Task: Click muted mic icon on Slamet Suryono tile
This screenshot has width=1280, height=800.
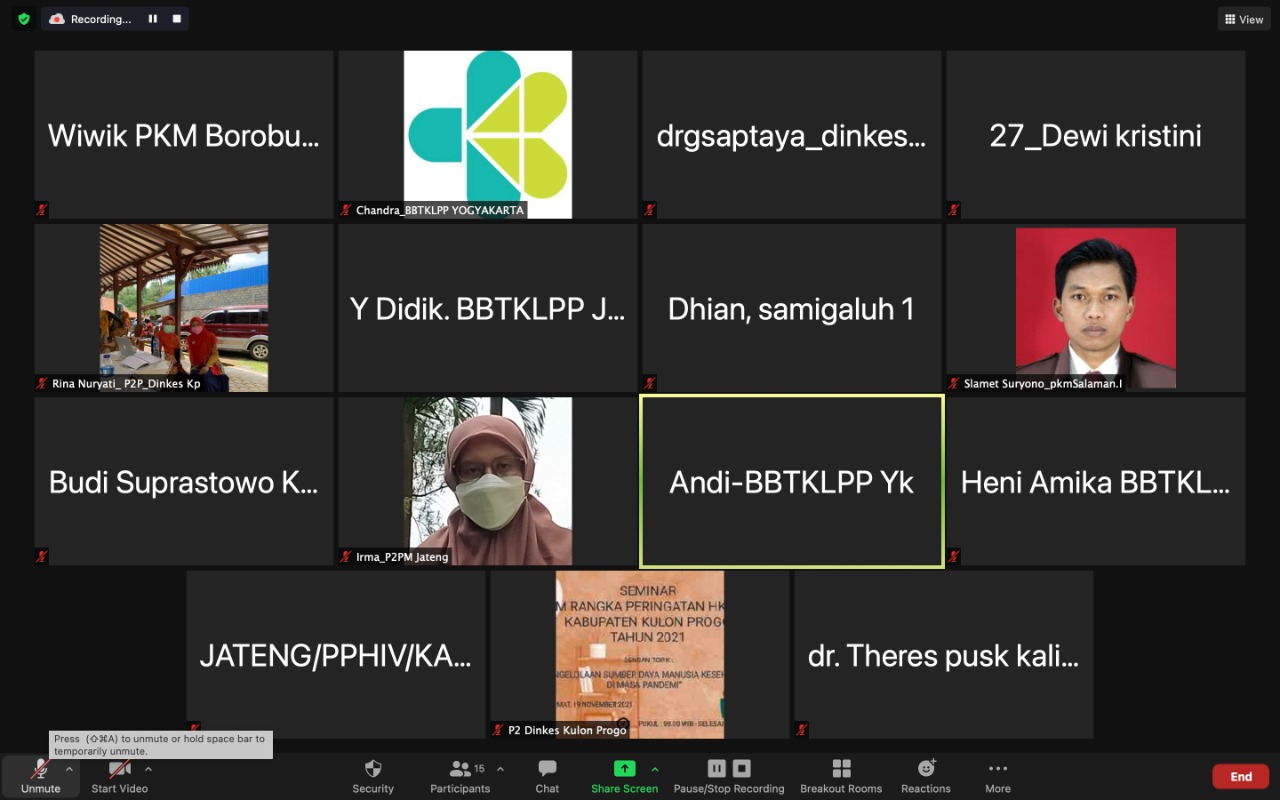Action: click(x=954, y=383)
